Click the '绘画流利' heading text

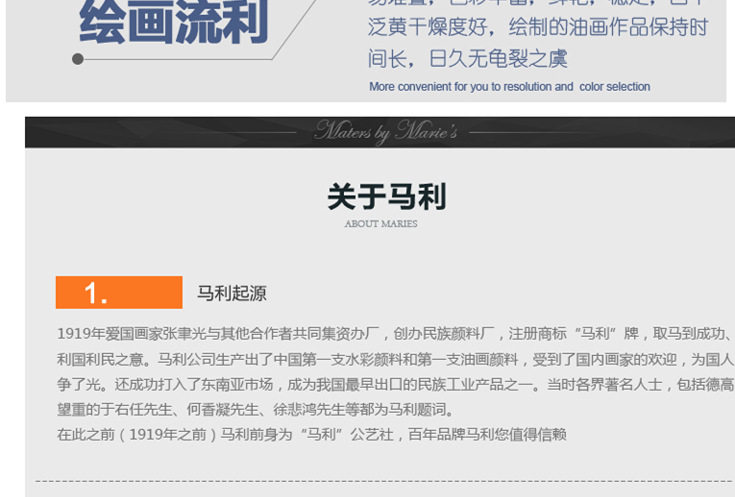[x=173, y=21]
